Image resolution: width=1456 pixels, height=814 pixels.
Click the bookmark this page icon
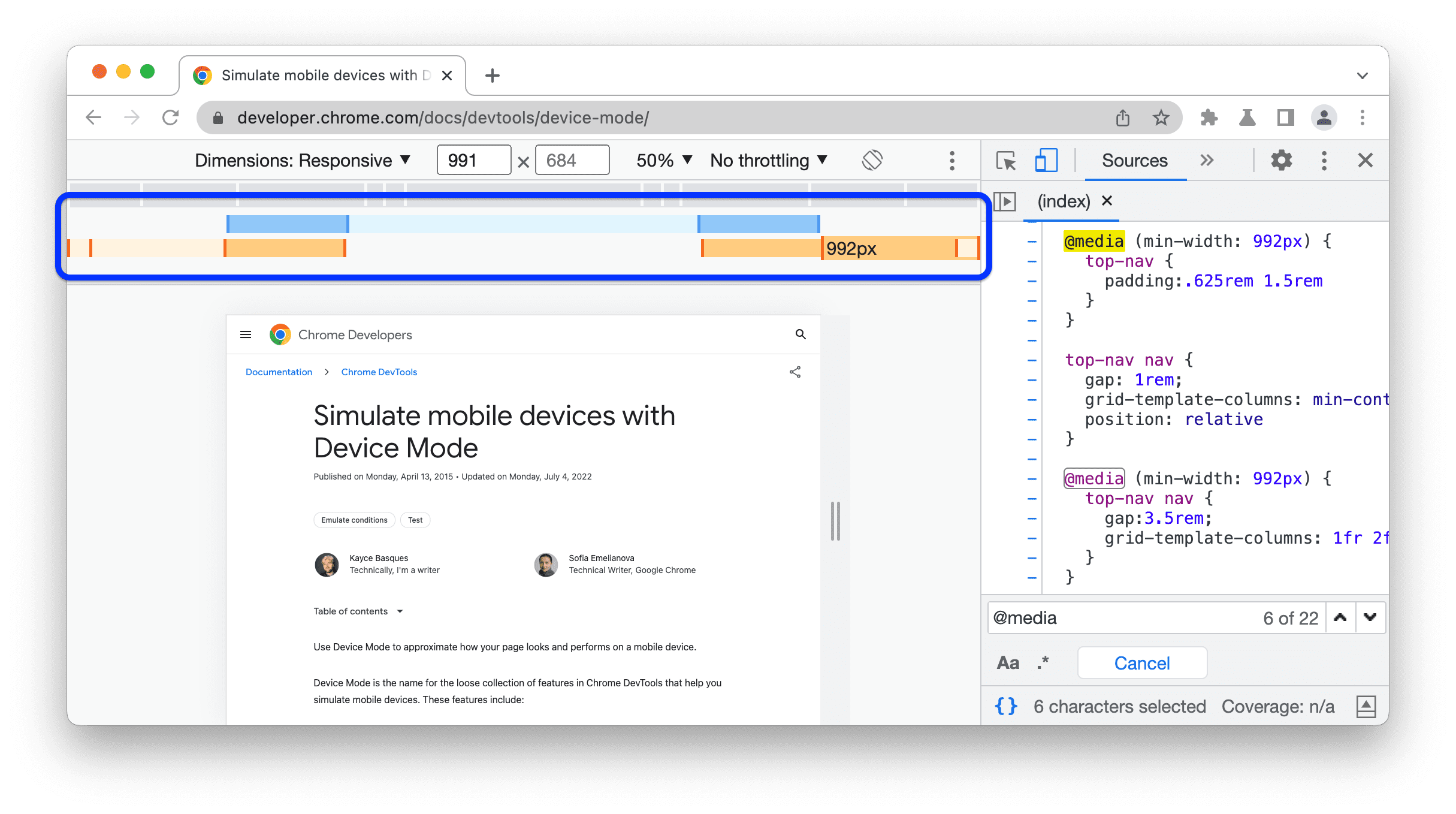1160,116
